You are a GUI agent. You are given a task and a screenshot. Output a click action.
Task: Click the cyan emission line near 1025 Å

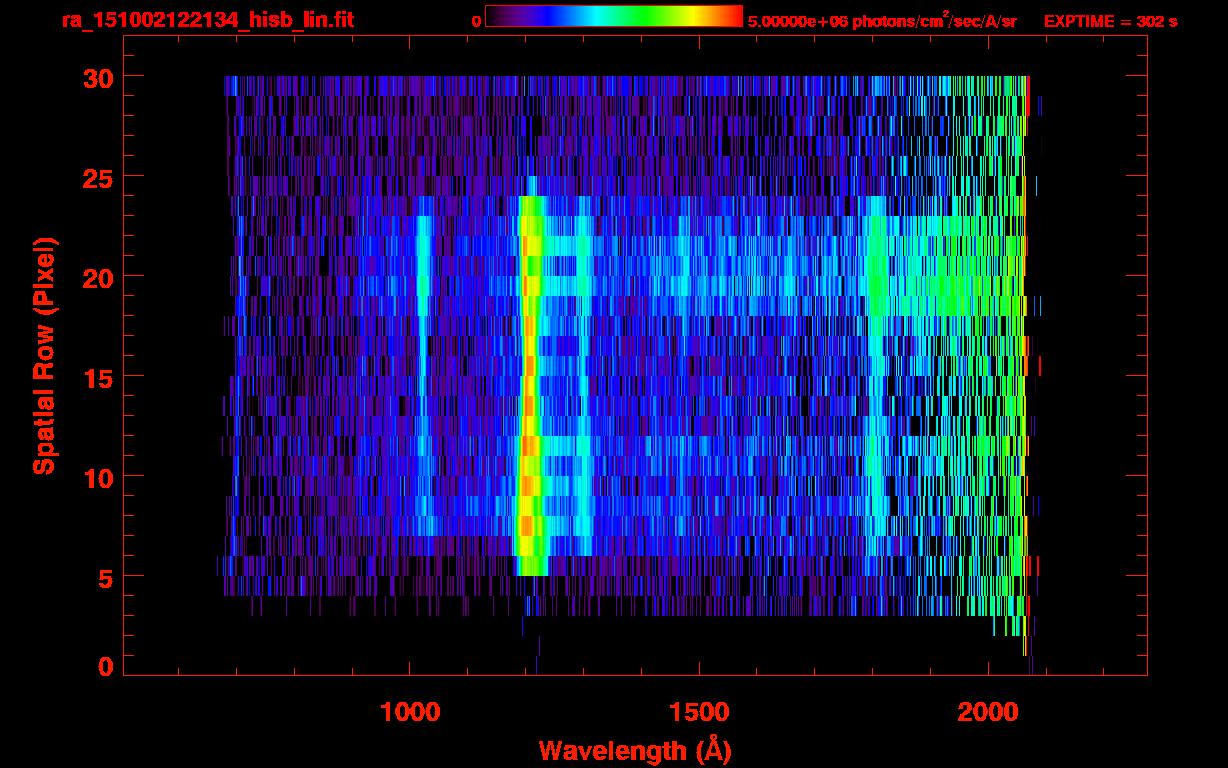[423, 375]
